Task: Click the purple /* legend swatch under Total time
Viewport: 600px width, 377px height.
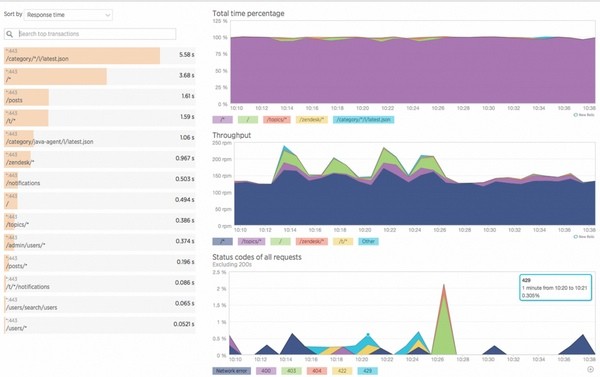Action: pos(222,120)
